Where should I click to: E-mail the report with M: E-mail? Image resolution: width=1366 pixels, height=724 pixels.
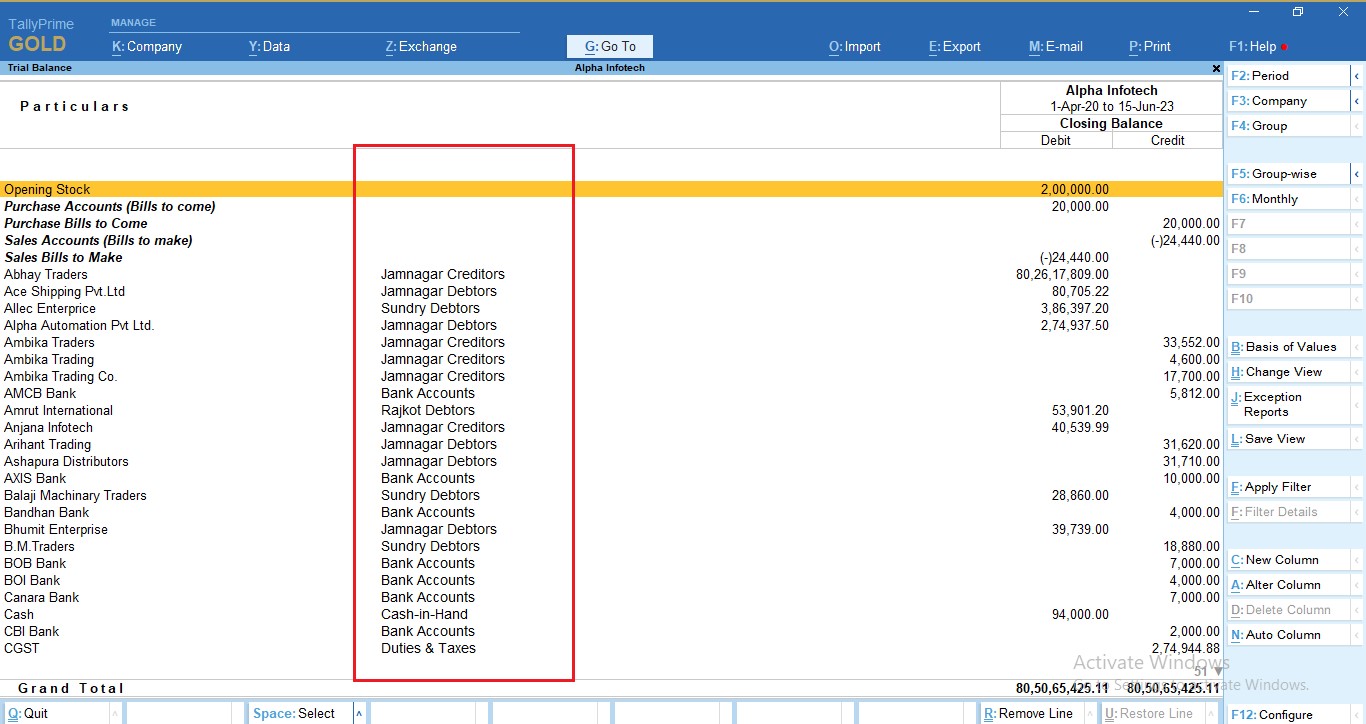(x=1055, y=46)
